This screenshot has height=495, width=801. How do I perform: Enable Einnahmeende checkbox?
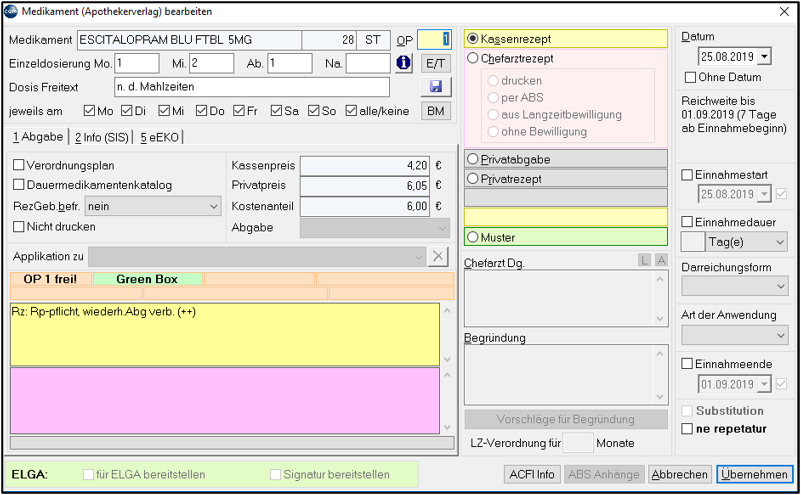coord(687,364)
